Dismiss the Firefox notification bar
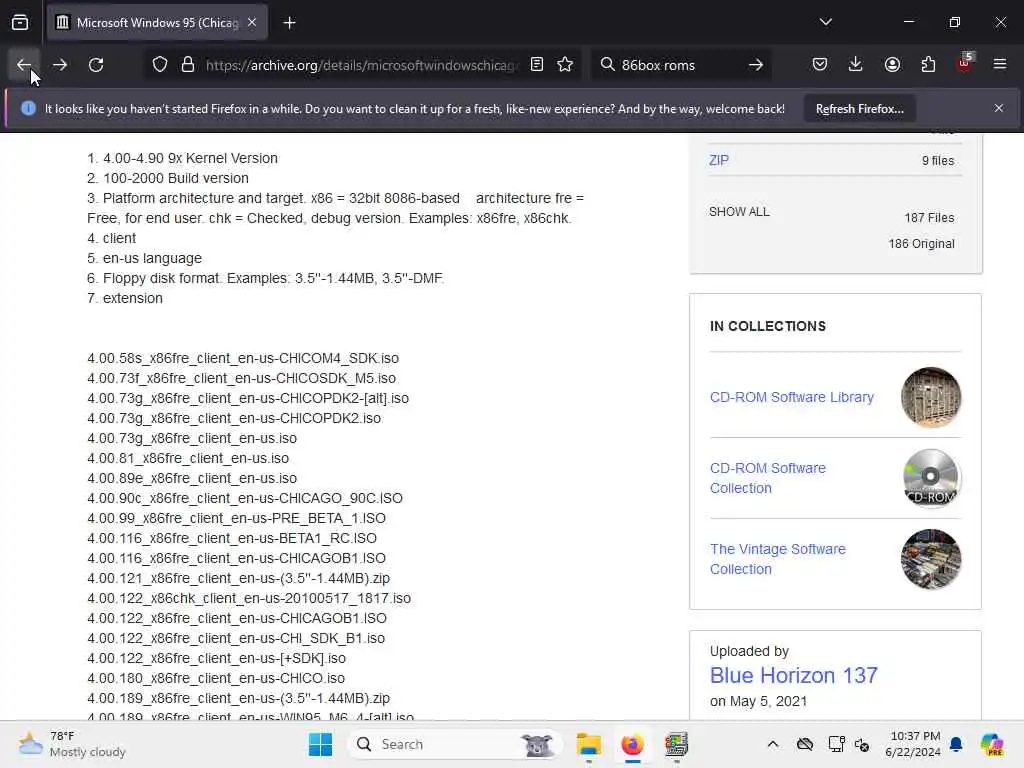The image size is (1024, 768). click(999, 108)
